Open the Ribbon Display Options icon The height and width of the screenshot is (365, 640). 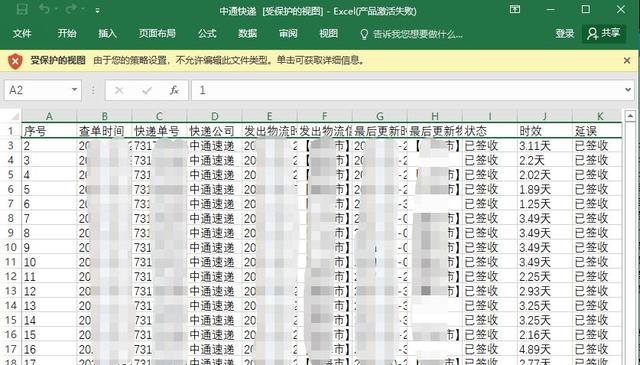tap(515, 9)
